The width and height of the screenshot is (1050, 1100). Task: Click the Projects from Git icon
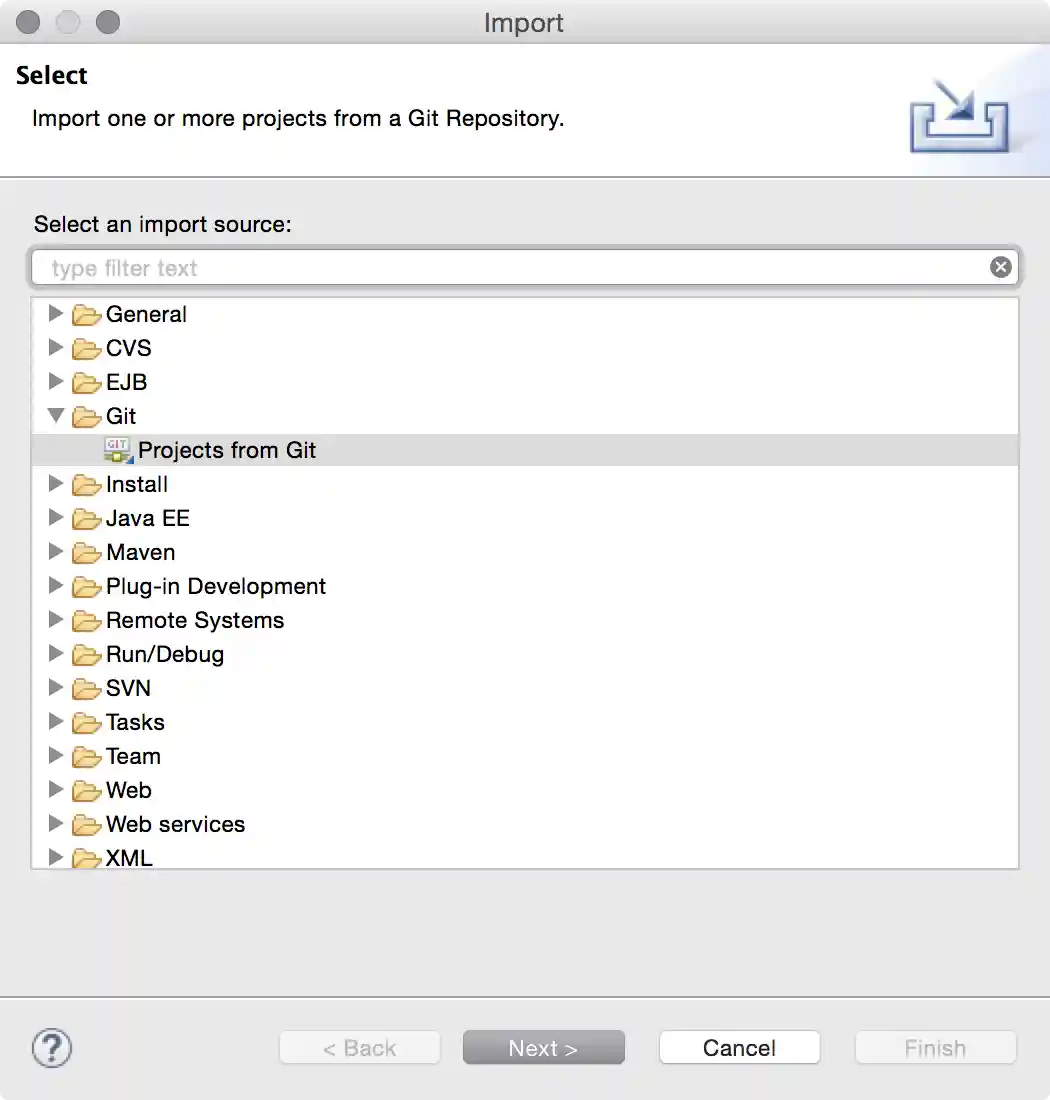pos(118,450)
